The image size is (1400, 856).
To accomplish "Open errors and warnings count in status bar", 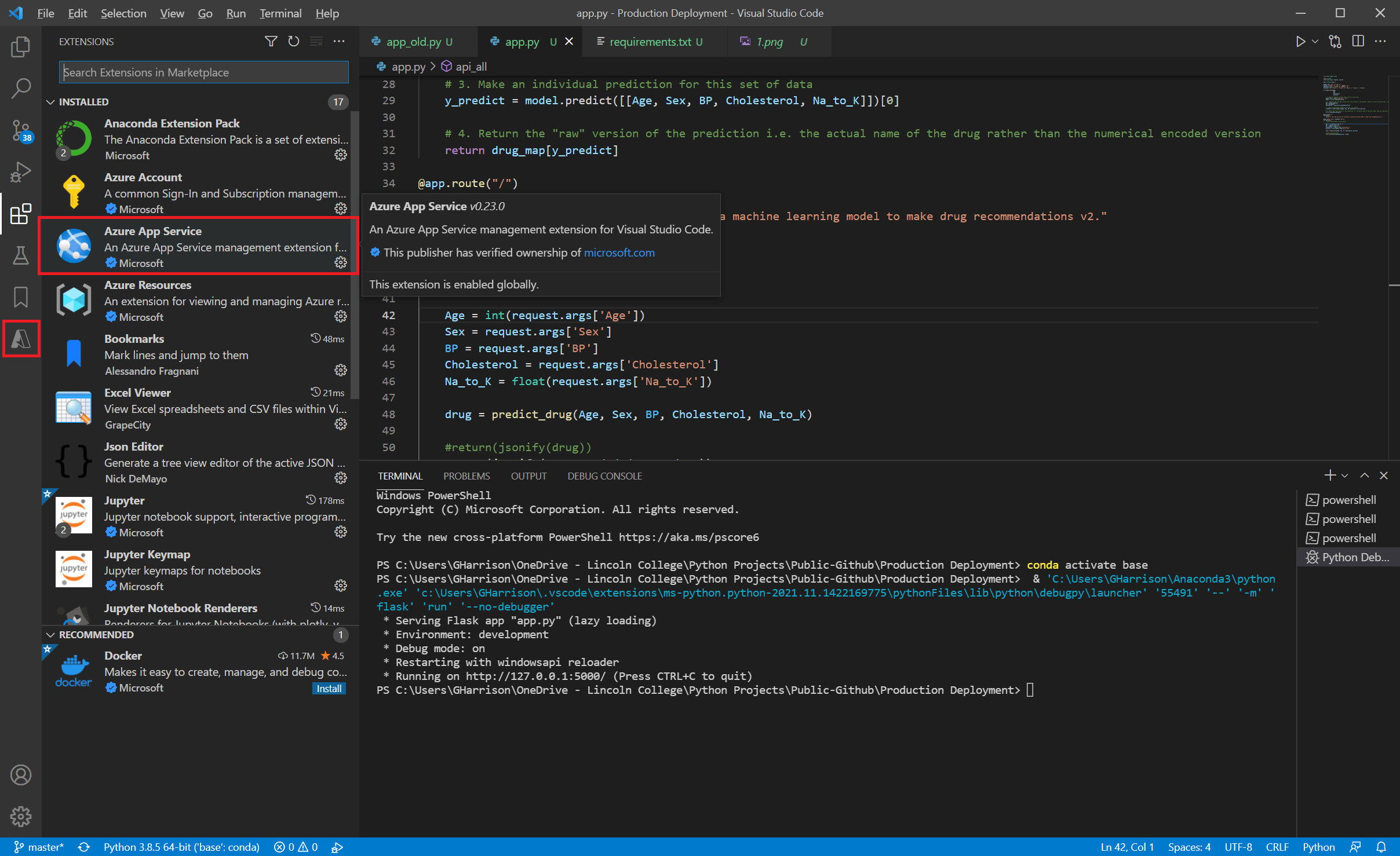I will (296, 847).
